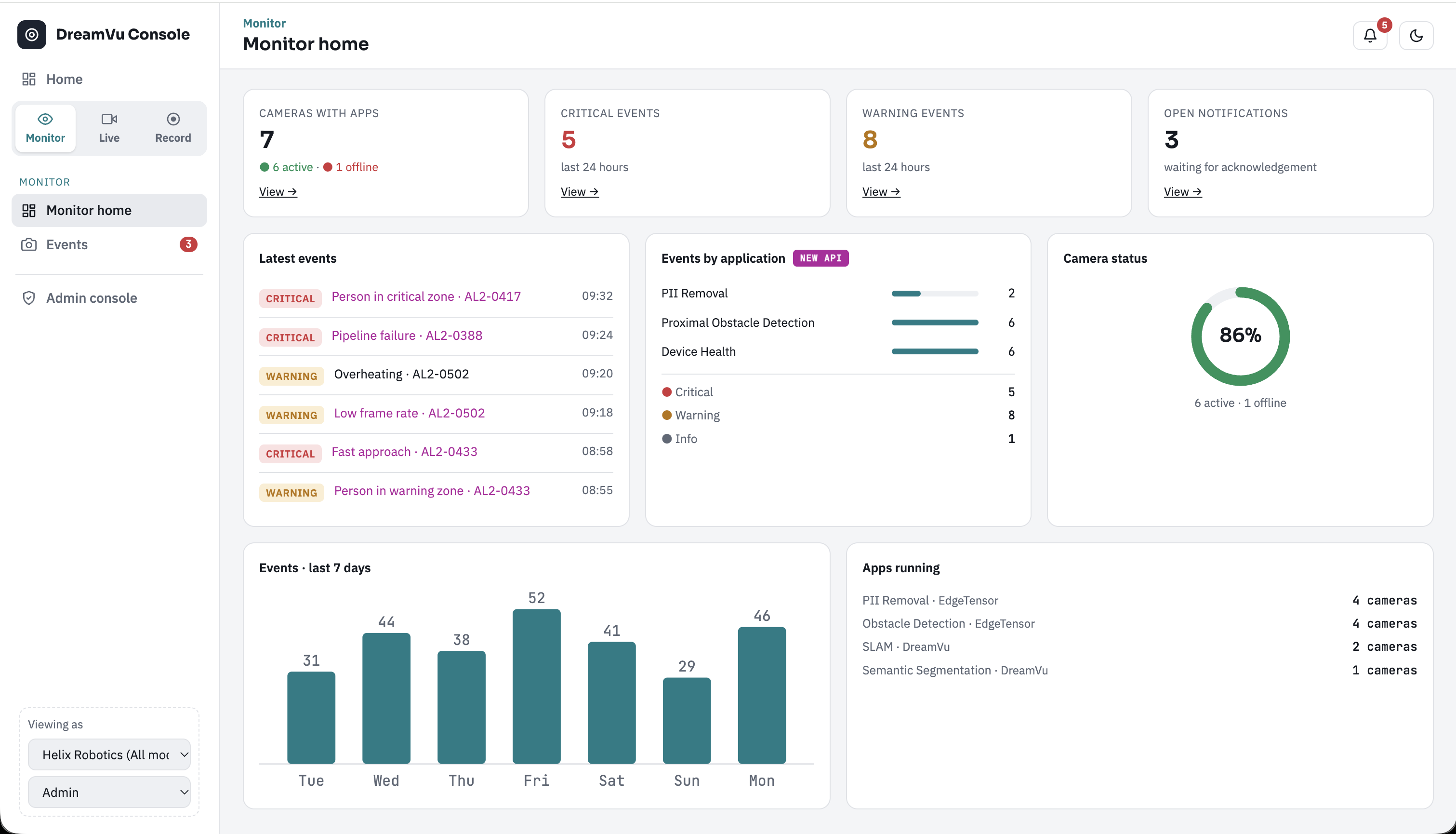This screenshot has height=834, width=1456.
Task: Expand the Helix Robotics organization dropdown
Action: click(109, 754)
